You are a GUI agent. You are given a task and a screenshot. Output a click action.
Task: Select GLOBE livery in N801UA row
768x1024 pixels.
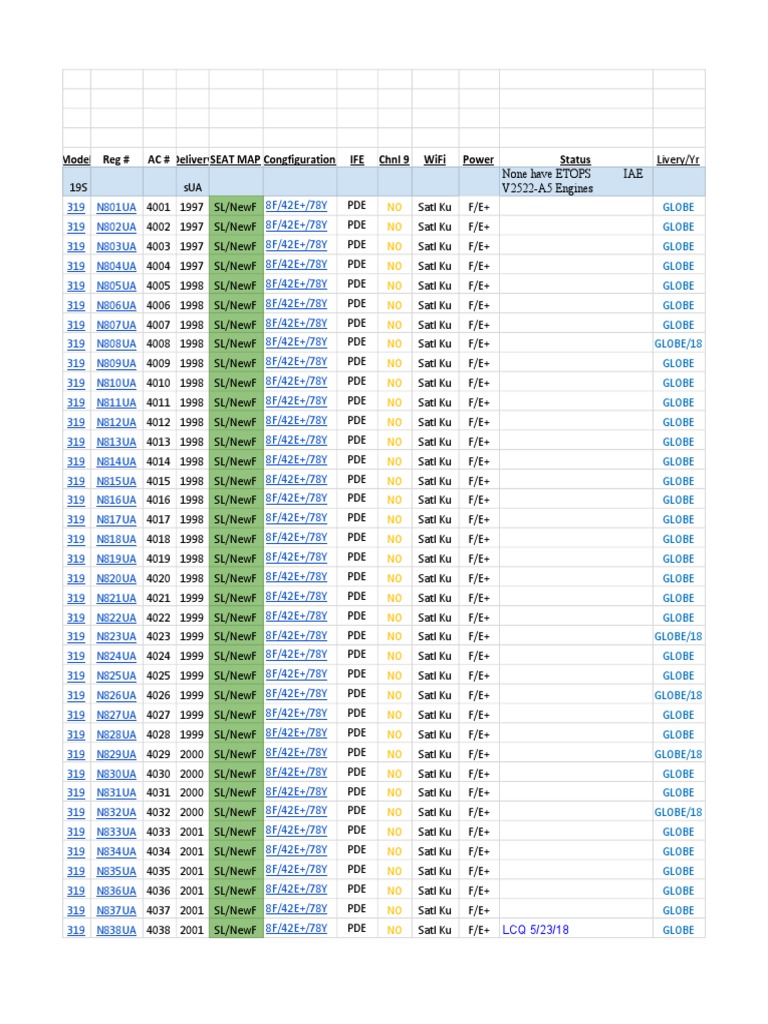678,207
